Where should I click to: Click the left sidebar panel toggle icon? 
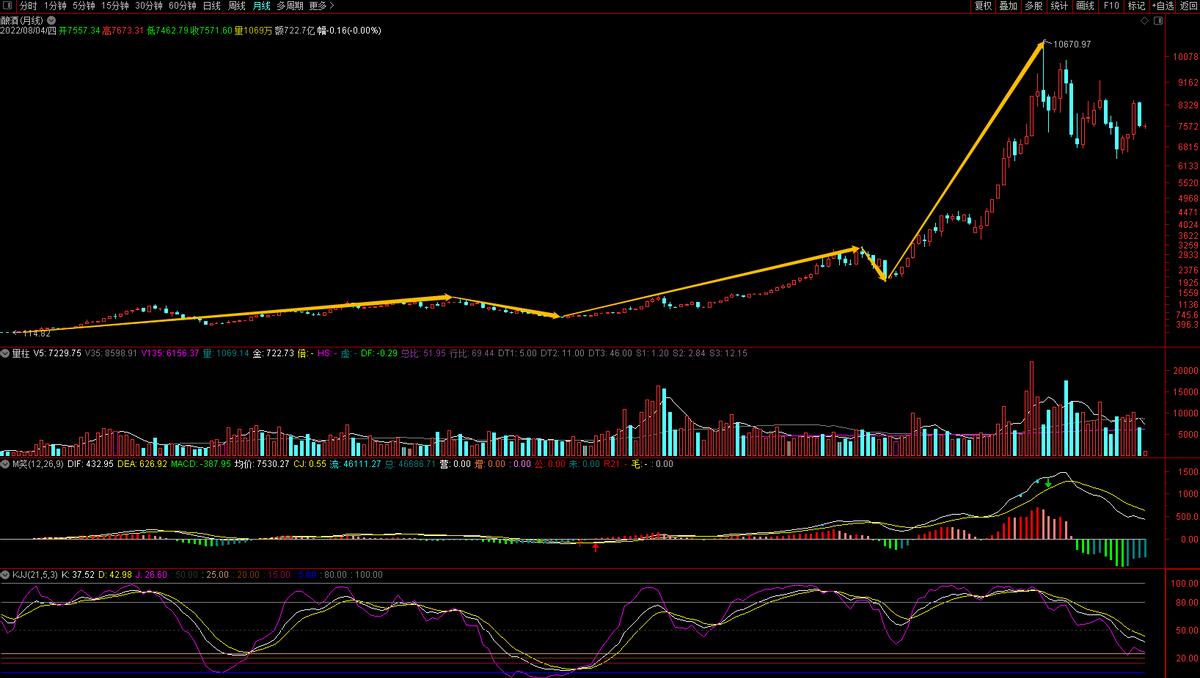(9, 6)
